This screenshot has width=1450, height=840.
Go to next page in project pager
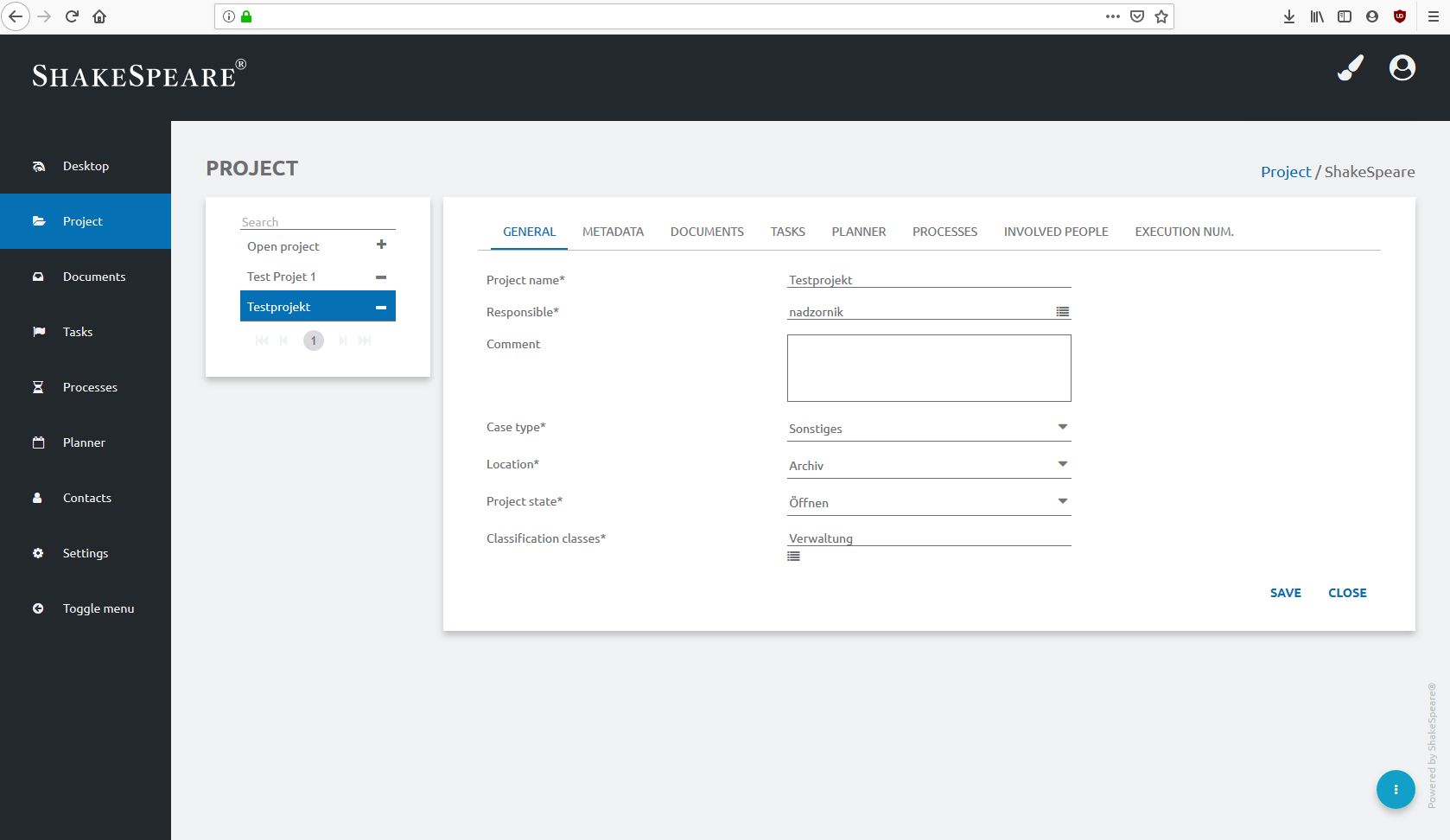343,340
